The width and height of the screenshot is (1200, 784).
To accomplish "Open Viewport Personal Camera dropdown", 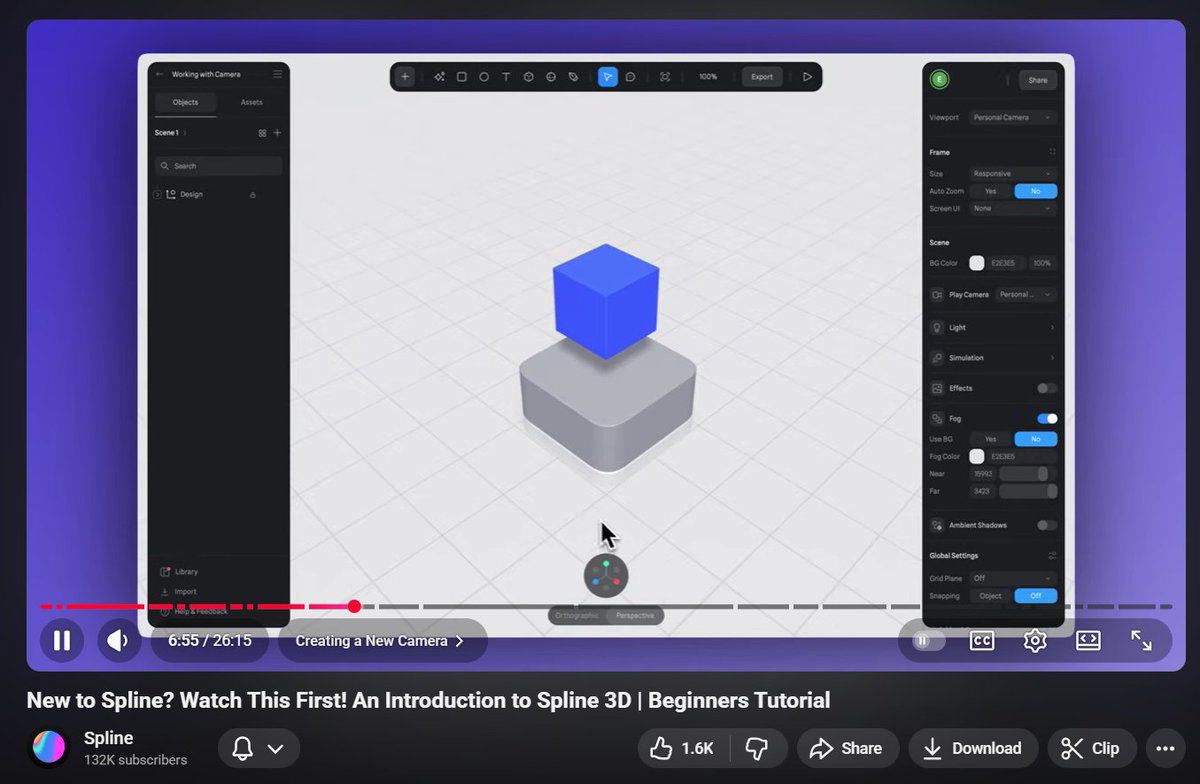I will click(1013, 117).
